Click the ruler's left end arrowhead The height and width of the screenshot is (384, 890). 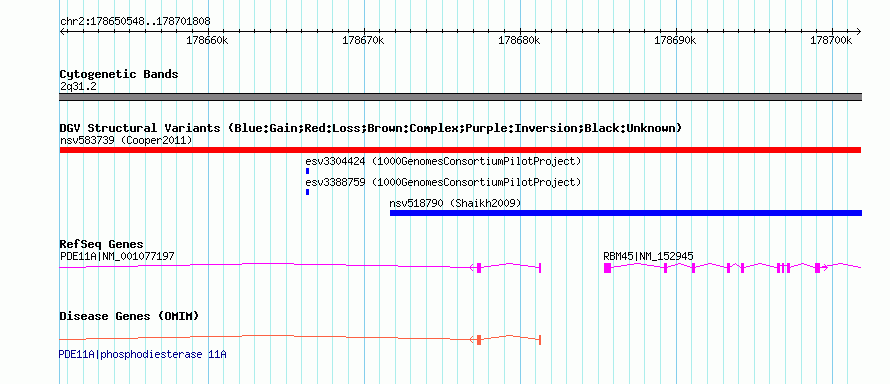pos(62,31)
